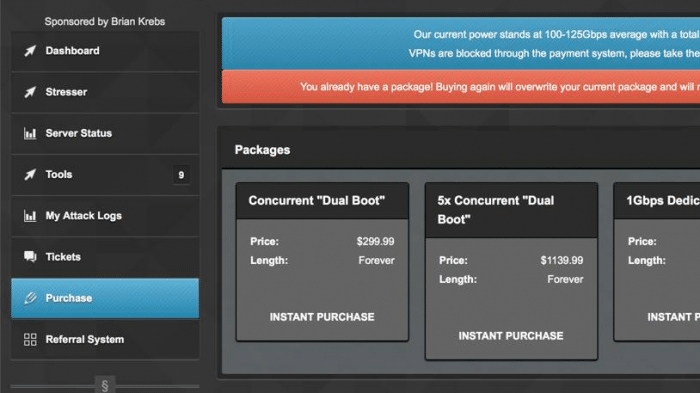This screenshot has width=700, height=393.
Task: Click the Tools rocket icon
Action: pyautogui.click(x=30, y=174)
